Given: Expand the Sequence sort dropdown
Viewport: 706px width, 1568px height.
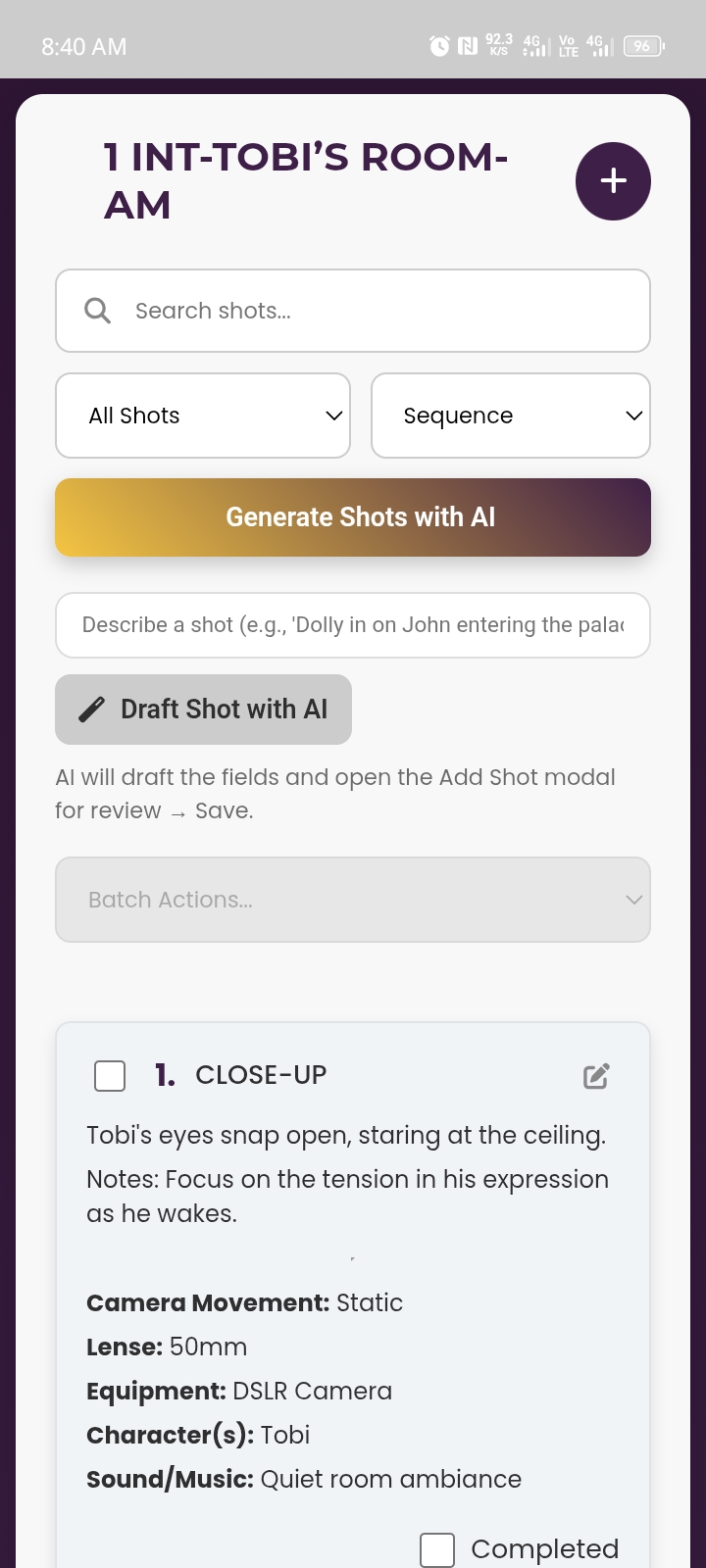Looking at the screenshot, I should [x=510, y=416].
